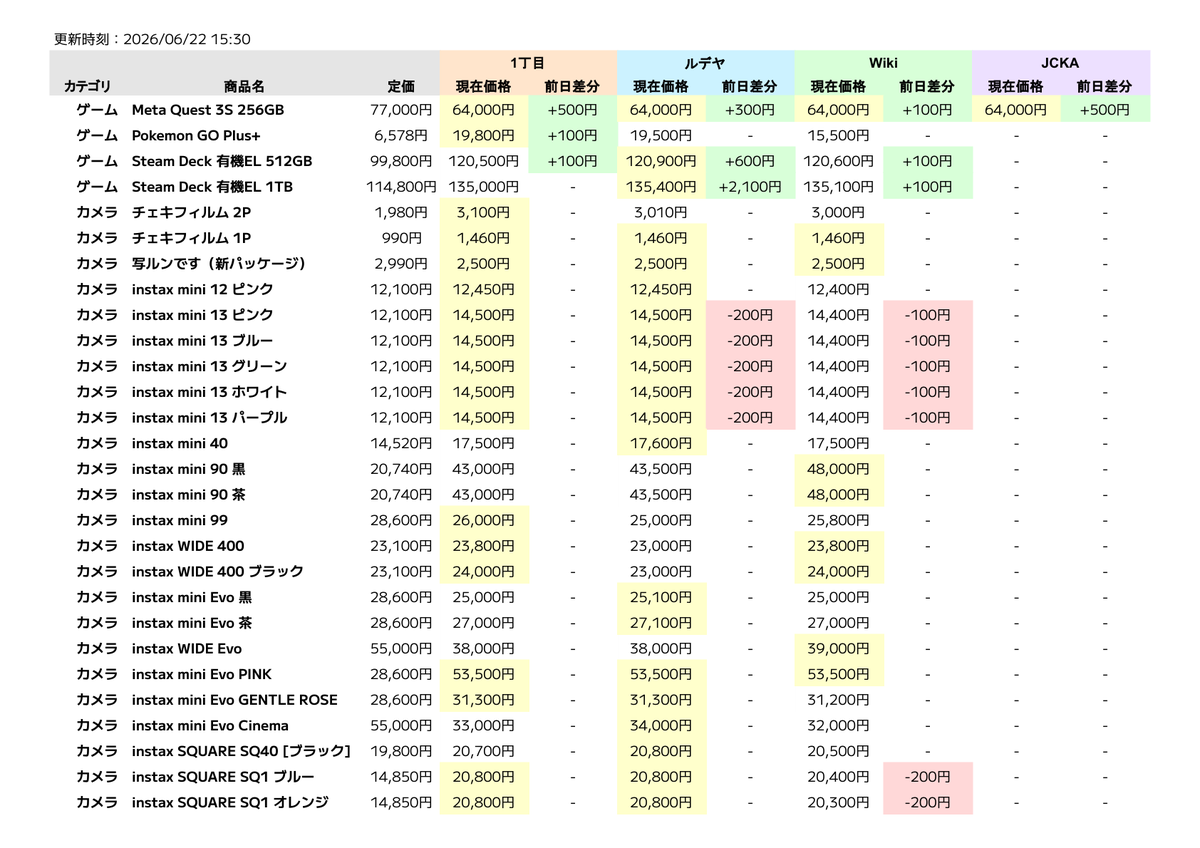Select the instax WIDE Evo product name
This screenshot has width=1200, height=848.
tap(187, 648)
